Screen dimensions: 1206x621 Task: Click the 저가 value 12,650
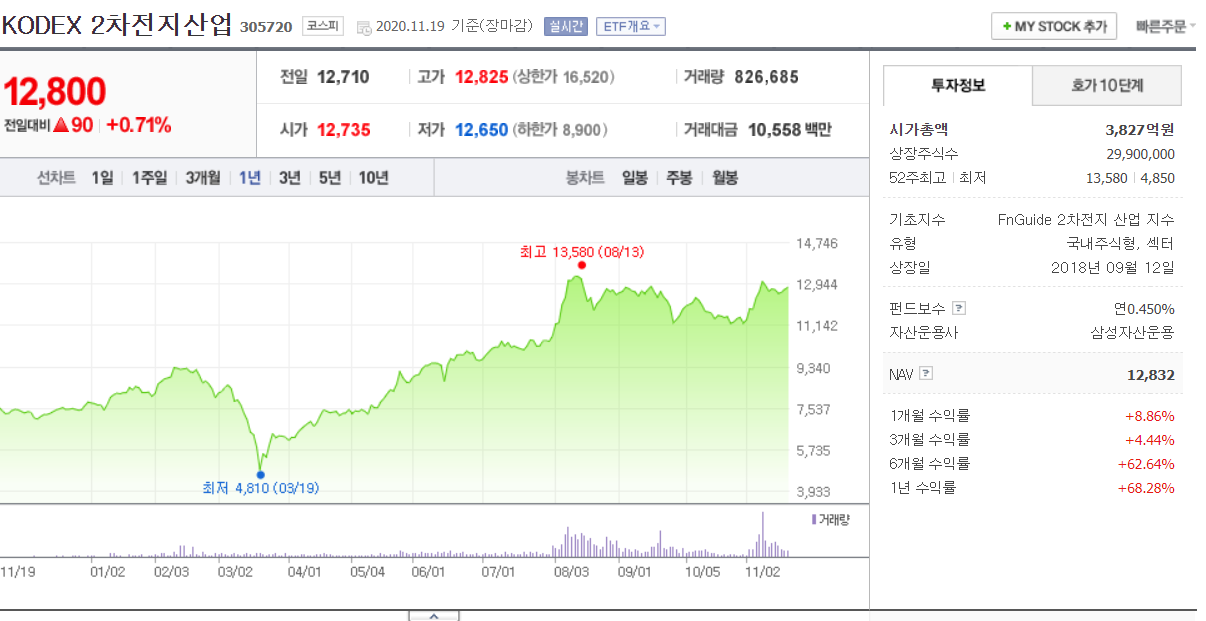(482, 130)
